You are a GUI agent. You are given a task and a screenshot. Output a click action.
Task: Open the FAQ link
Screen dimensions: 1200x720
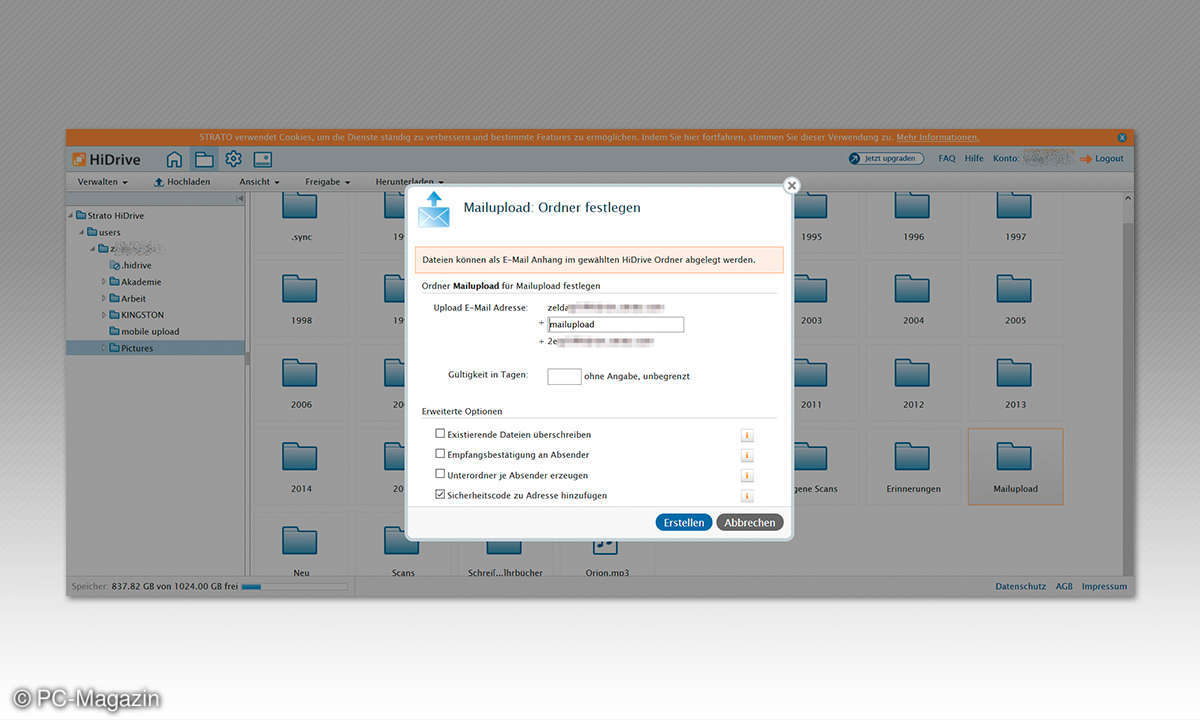946,158
